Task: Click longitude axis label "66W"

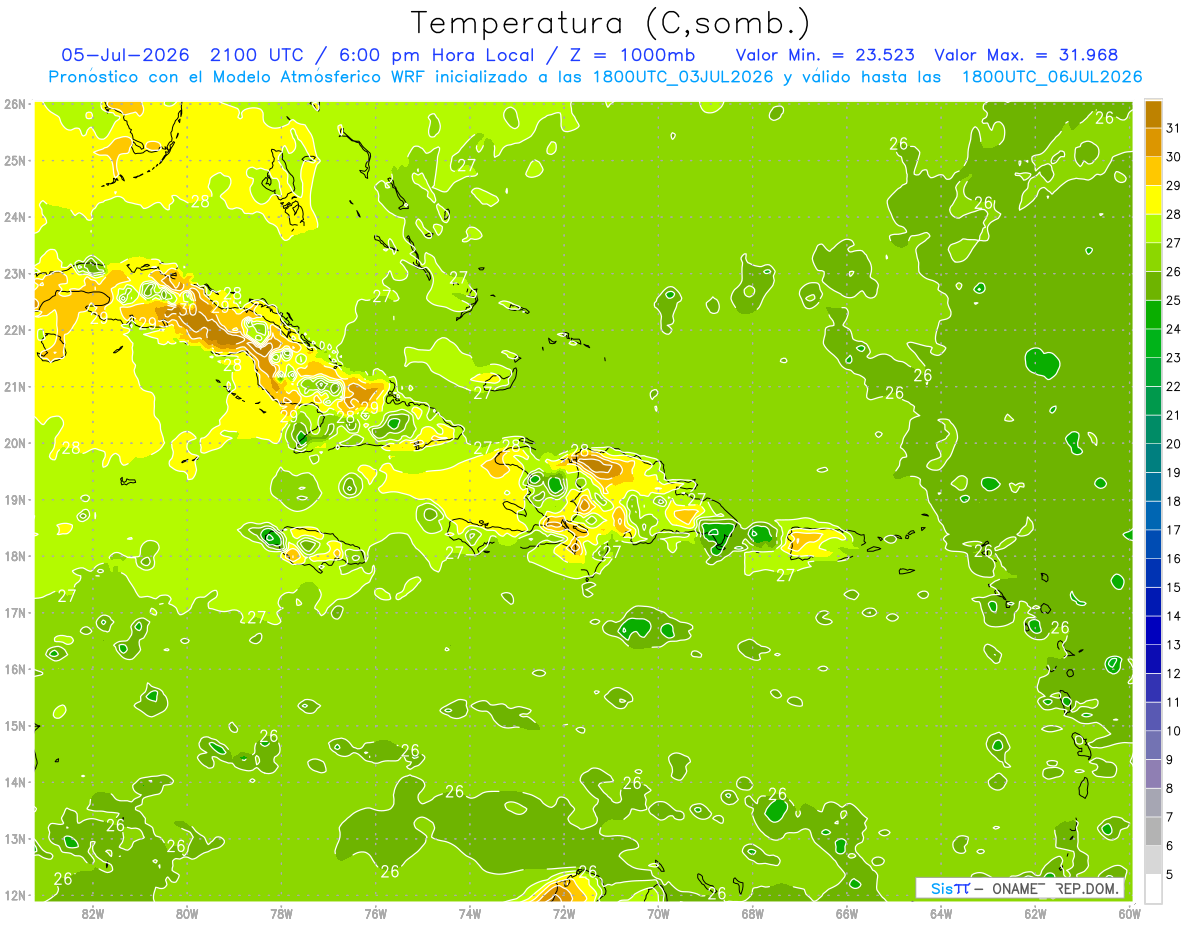Action: pyautogui.click(x=847, y=913)
